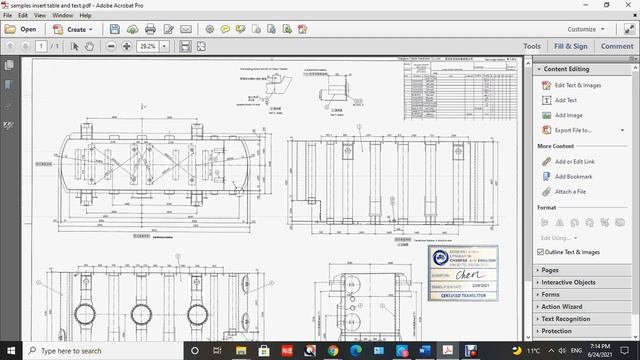The height and width of the screenshot is (360, 640).
Task: Select the Add Text tool
Action: tap(559, 100)
